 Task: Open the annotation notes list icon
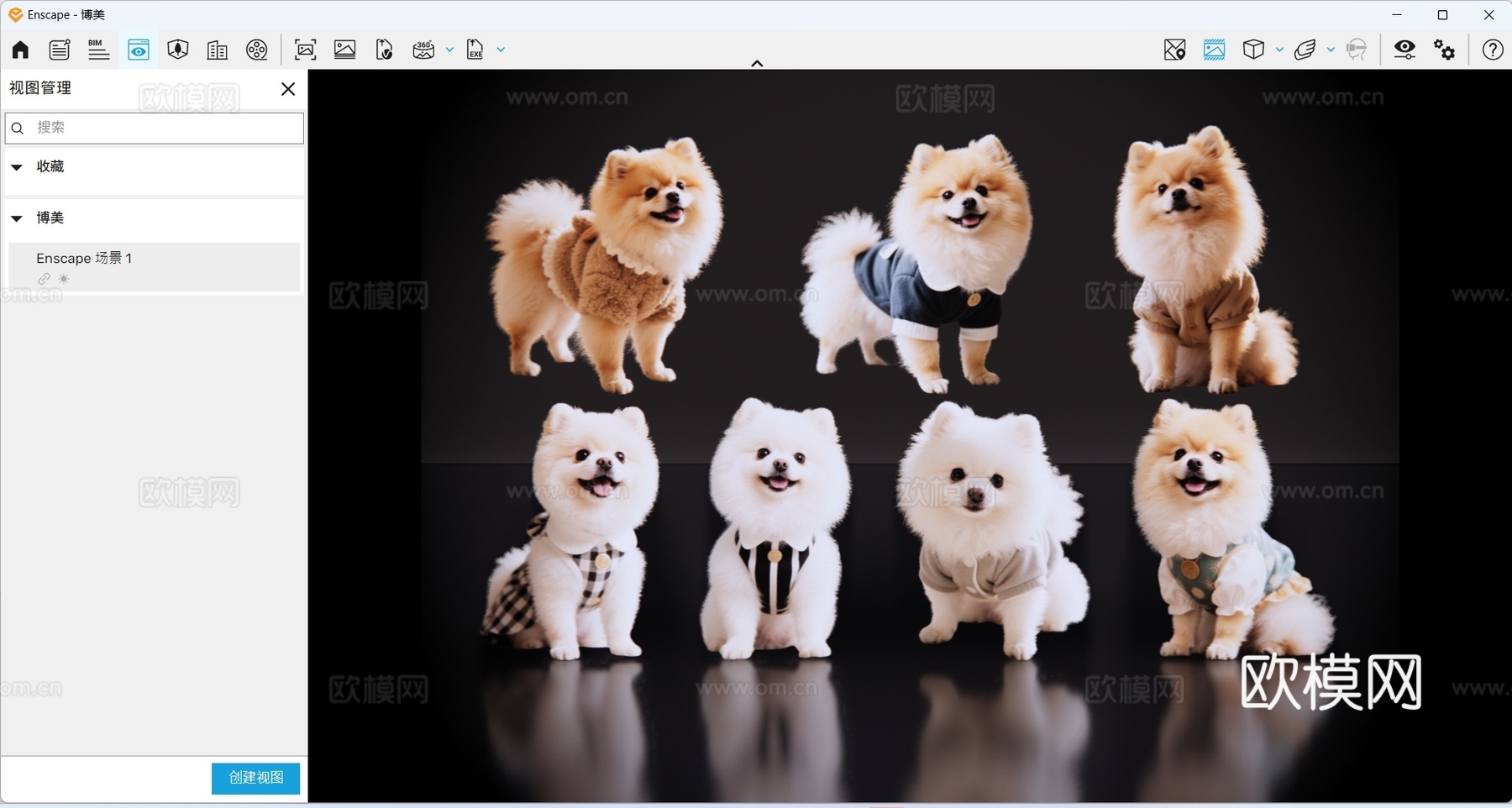[60, 50]
